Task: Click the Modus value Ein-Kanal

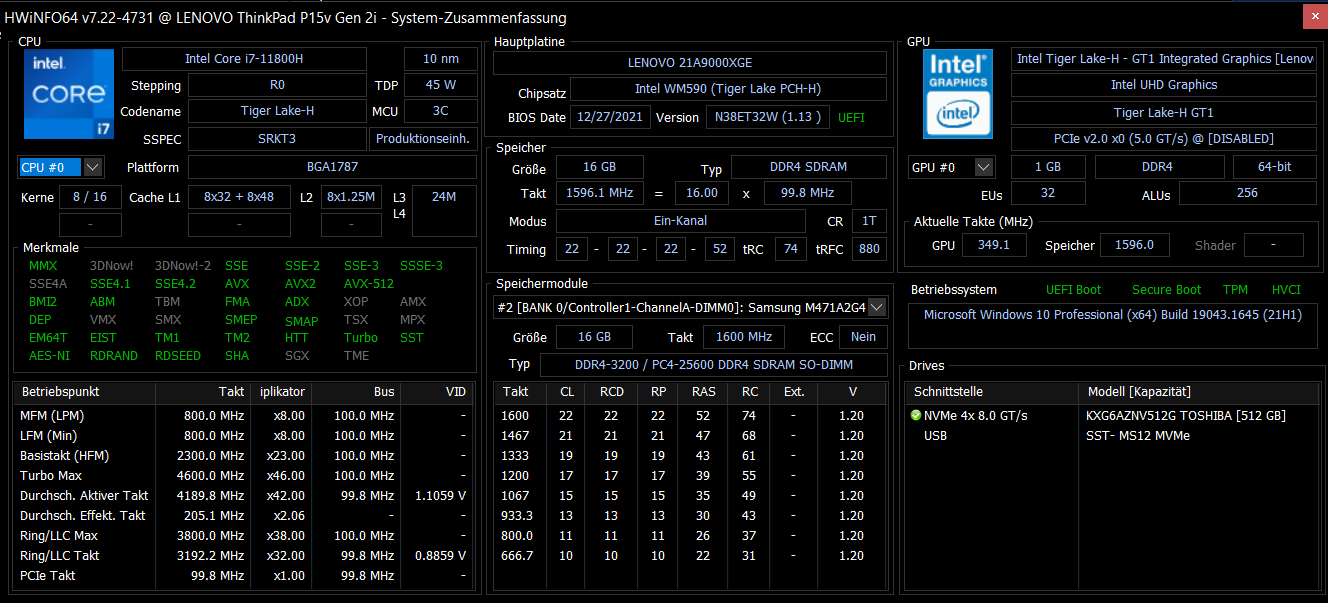Action: (680, 221)
